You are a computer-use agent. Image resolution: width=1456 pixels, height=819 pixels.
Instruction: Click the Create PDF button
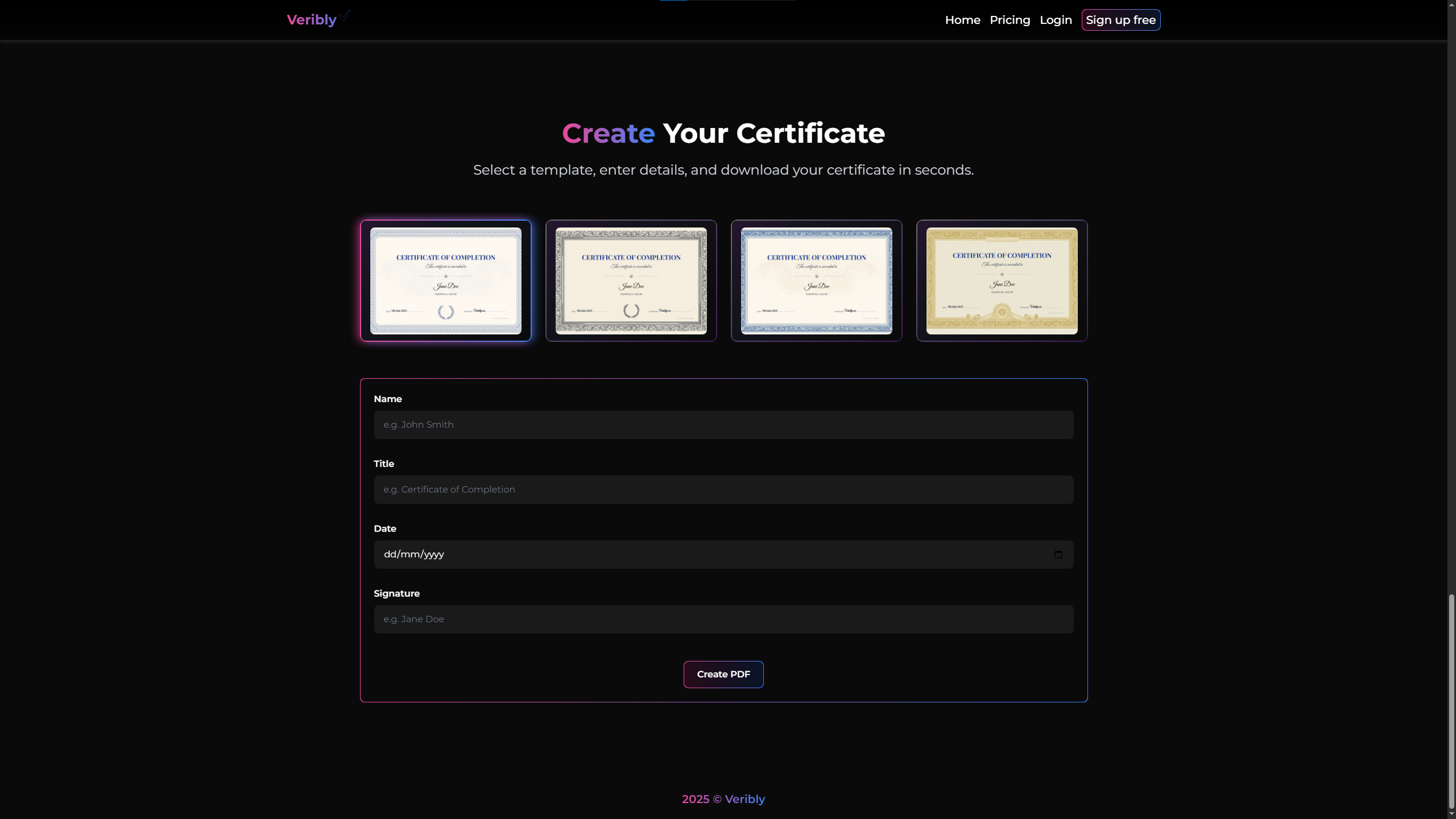(723, 674)
